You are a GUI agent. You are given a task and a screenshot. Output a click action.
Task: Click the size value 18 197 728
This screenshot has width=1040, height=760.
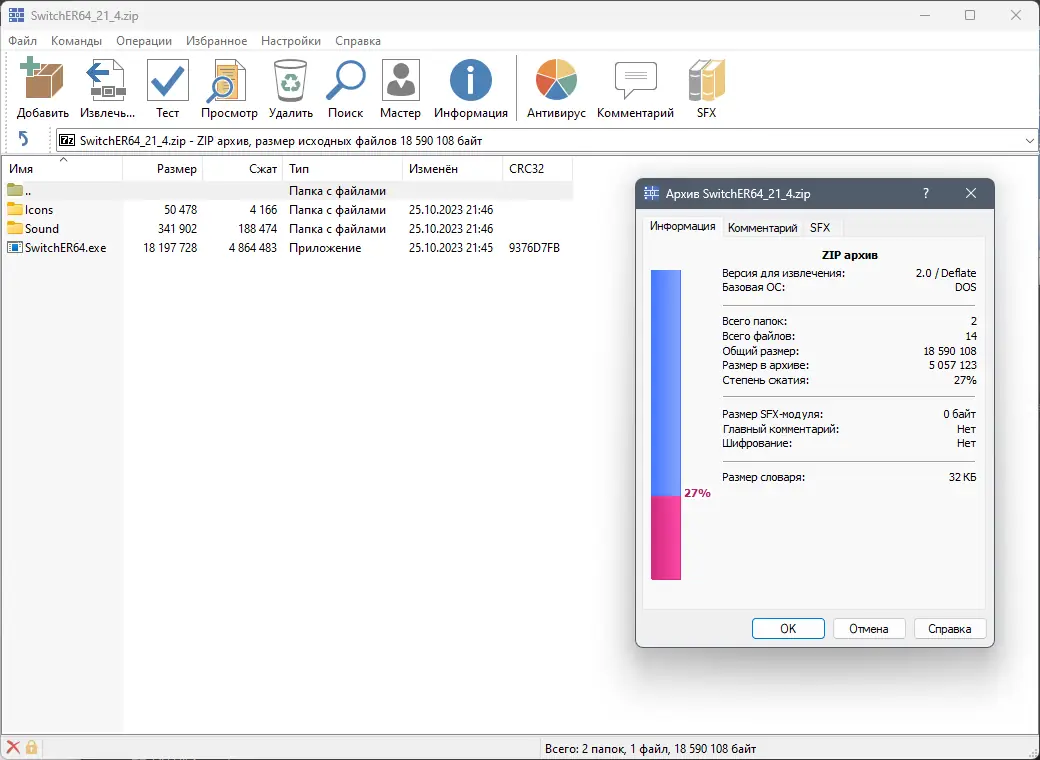pos(170,247)
